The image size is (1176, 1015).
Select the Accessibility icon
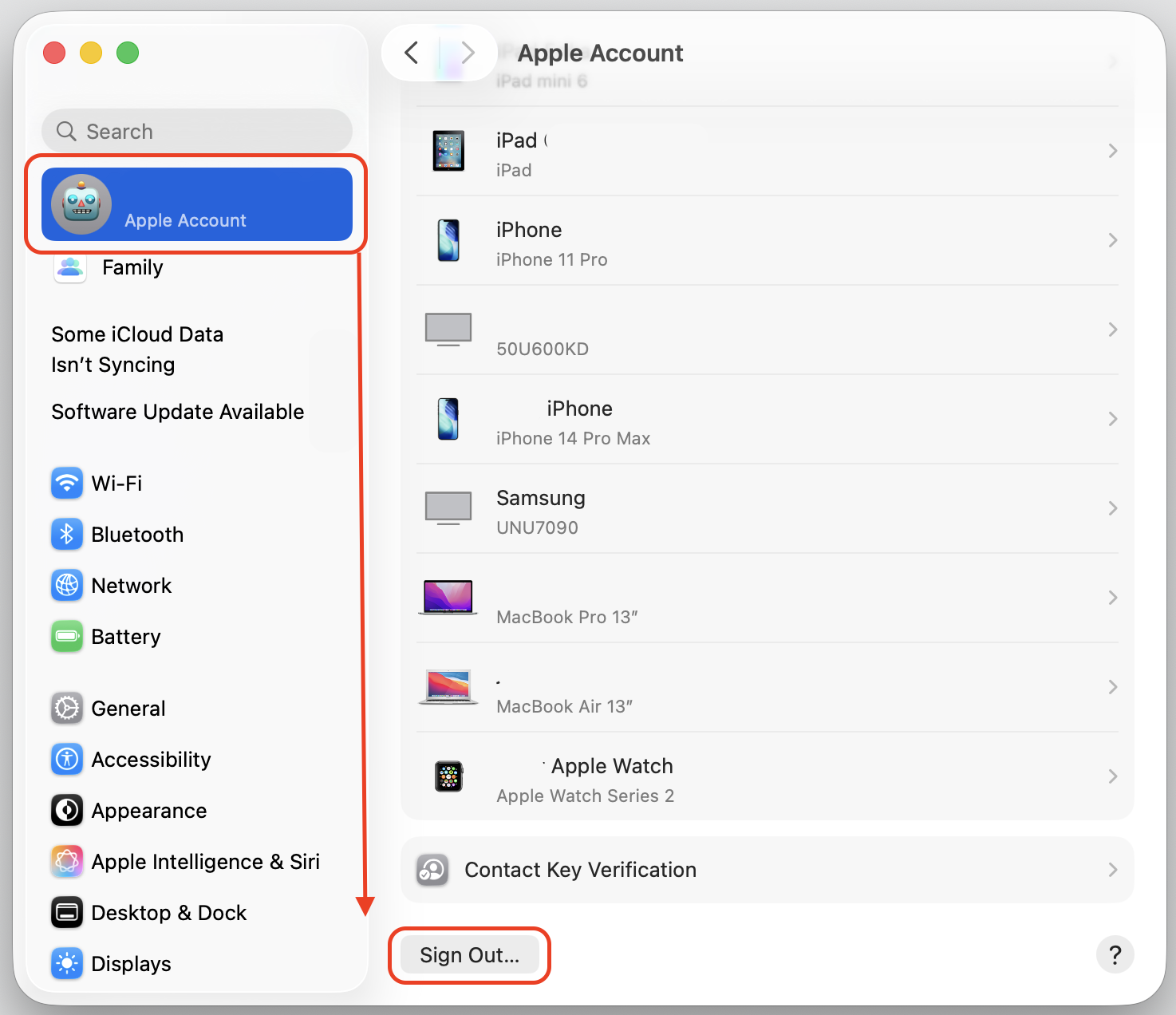[x=67, y=759]
